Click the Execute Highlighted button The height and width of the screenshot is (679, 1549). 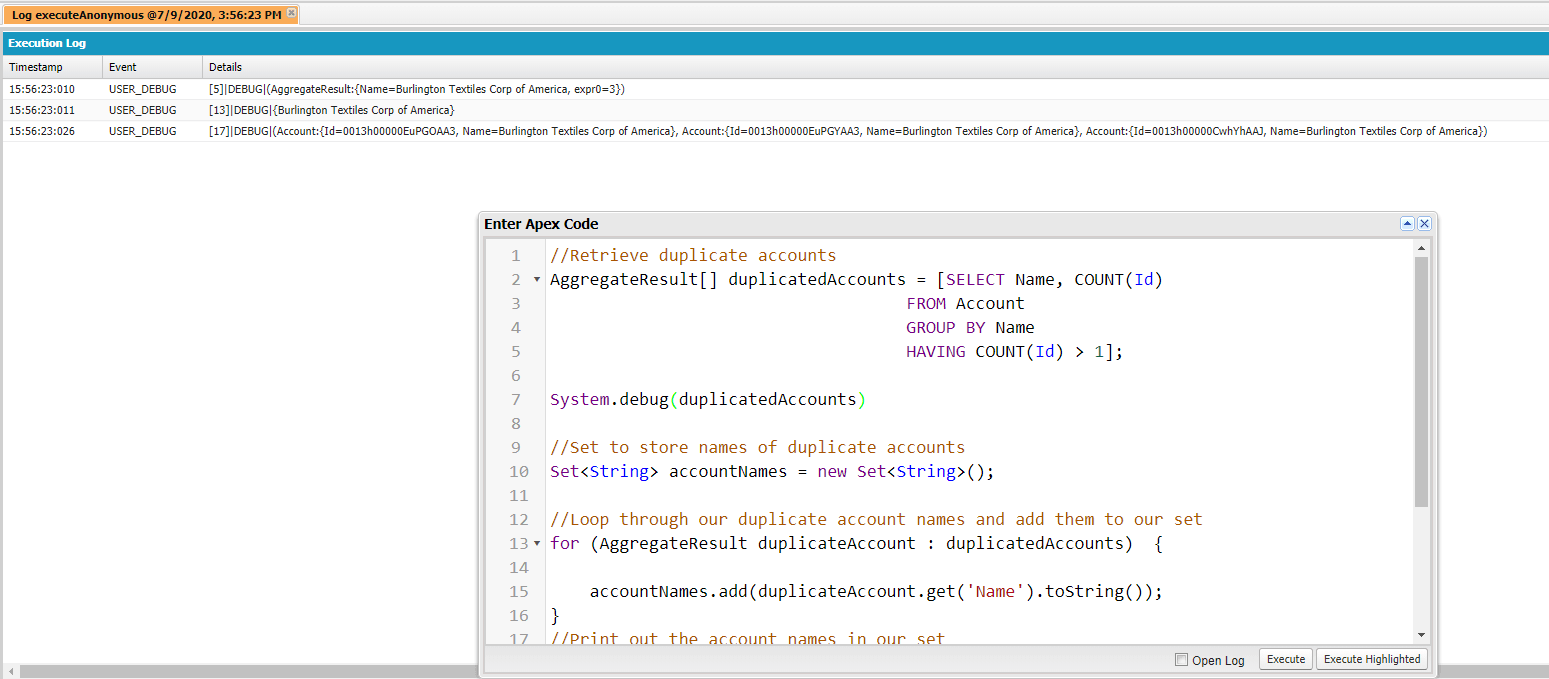1371,659
